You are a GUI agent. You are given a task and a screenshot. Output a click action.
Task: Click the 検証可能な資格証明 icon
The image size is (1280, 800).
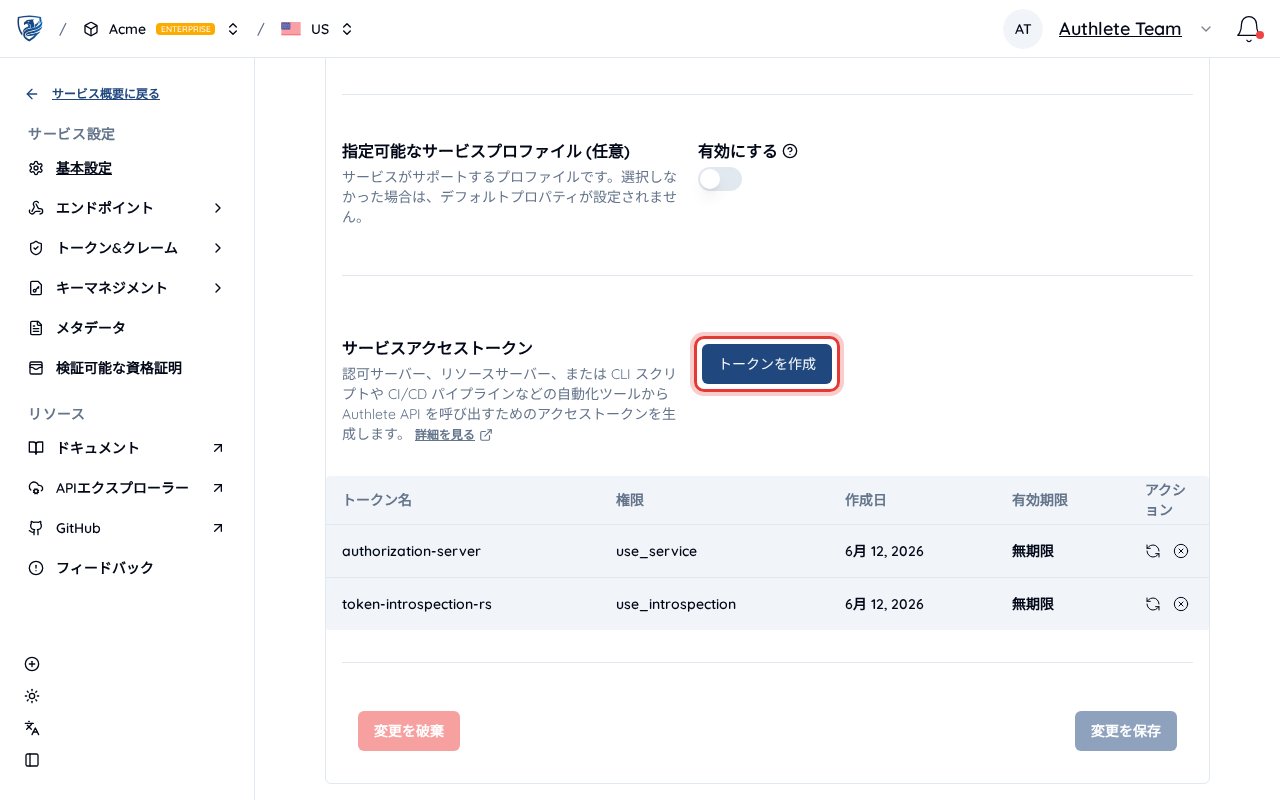click(x=36, y=368)
